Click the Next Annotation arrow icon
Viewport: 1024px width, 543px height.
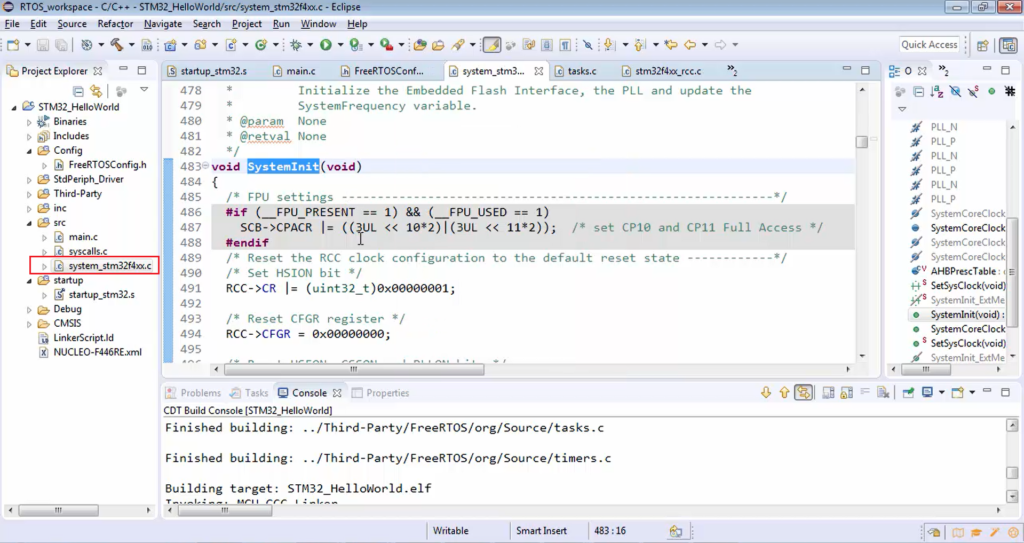[x=609, y=44]
